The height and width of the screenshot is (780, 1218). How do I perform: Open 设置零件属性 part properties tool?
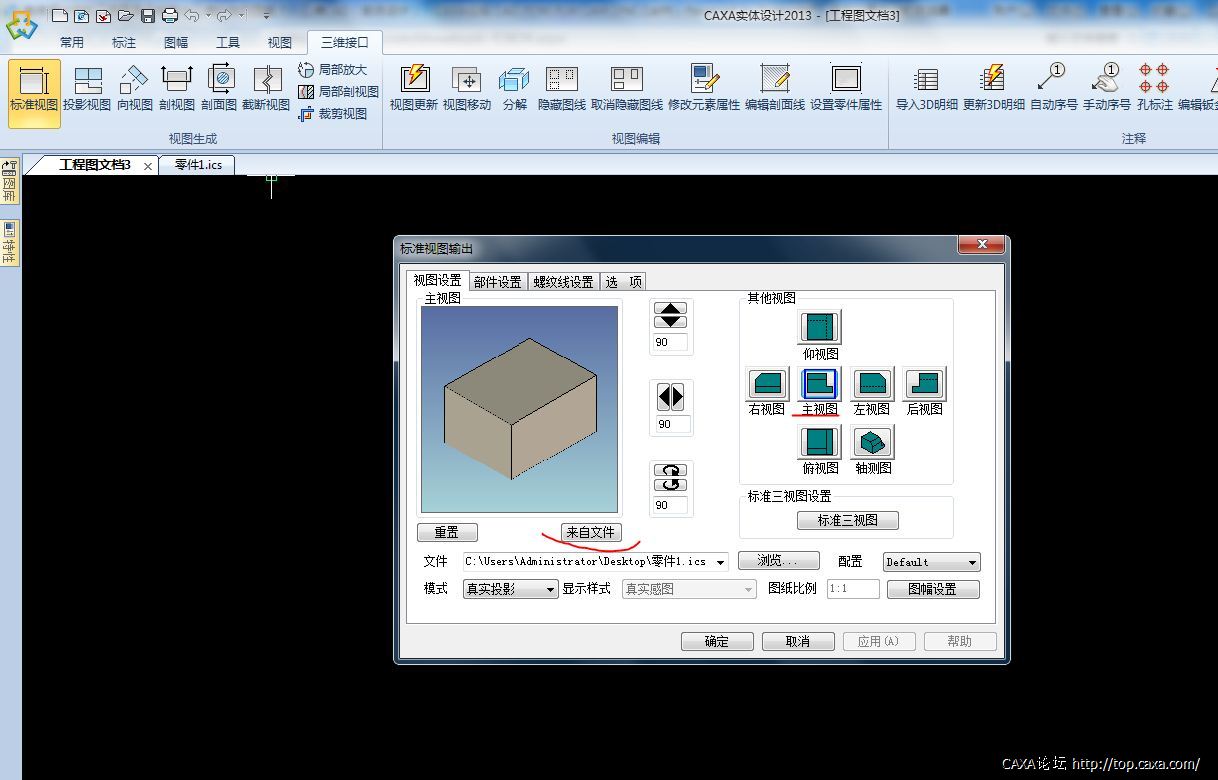[846, 89]
